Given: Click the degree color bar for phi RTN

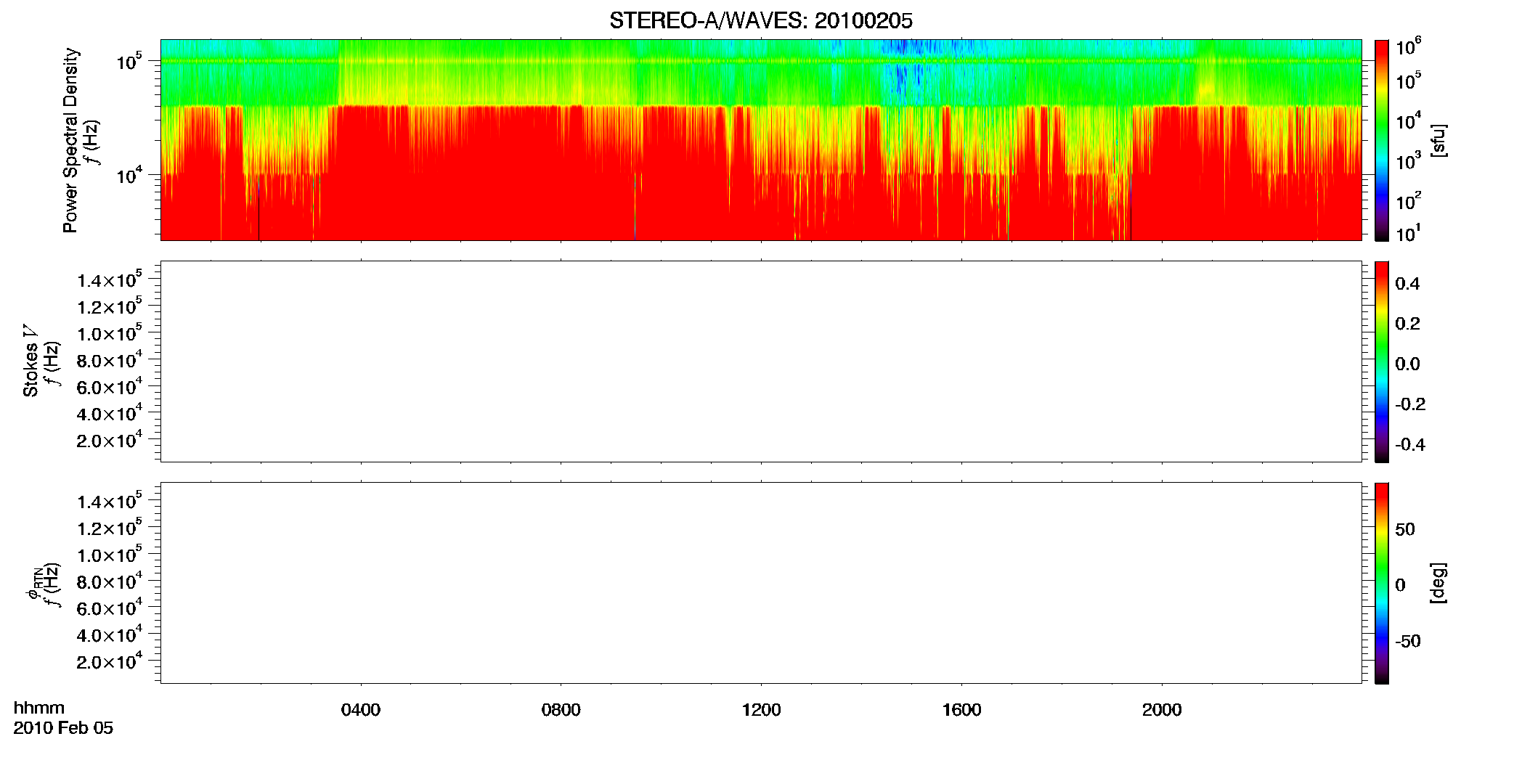Looking at the screenshot, I should point(1382,583).
